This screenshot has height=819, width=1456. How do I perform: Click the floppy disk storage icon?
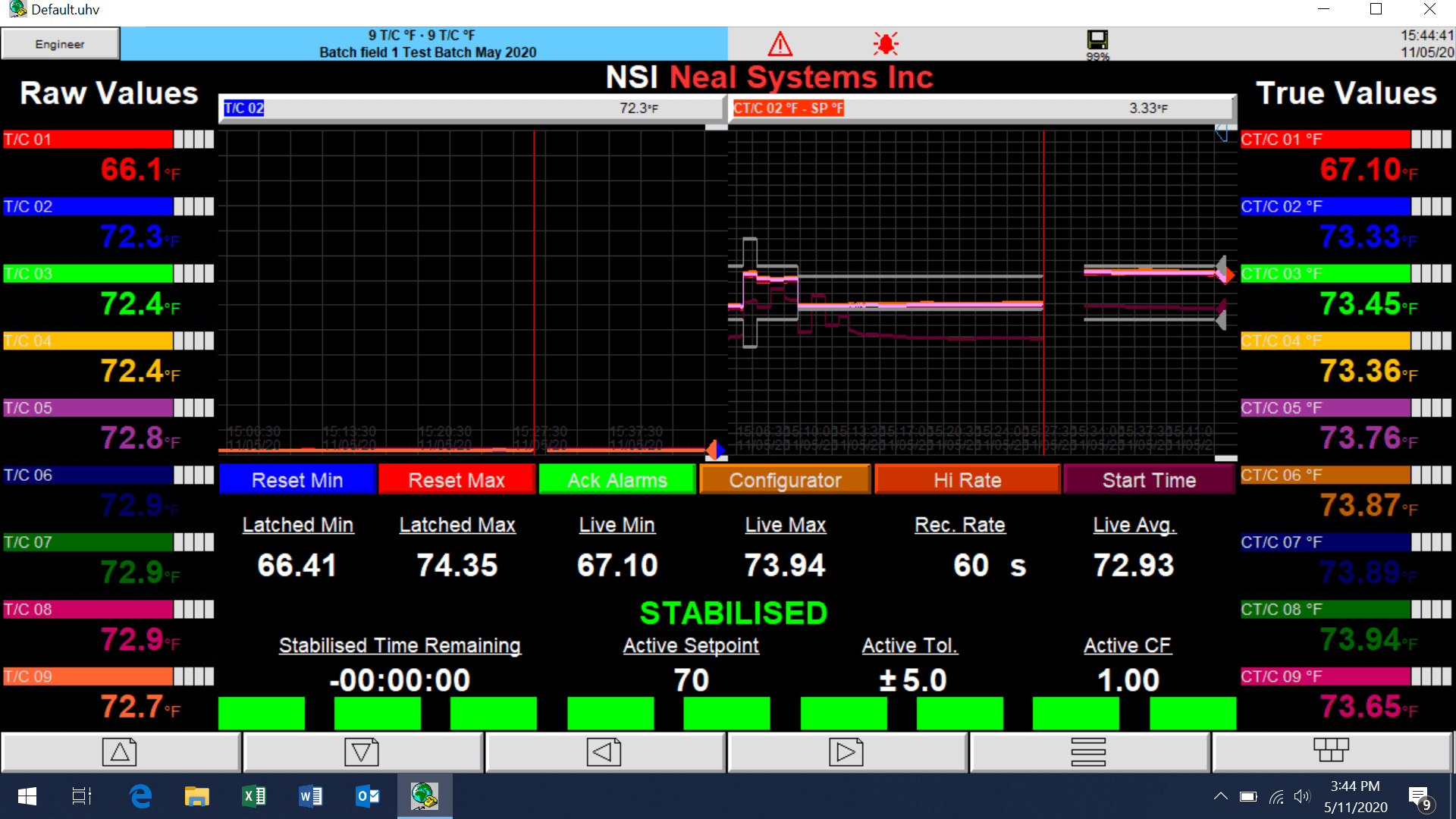tap(1097, 41)
